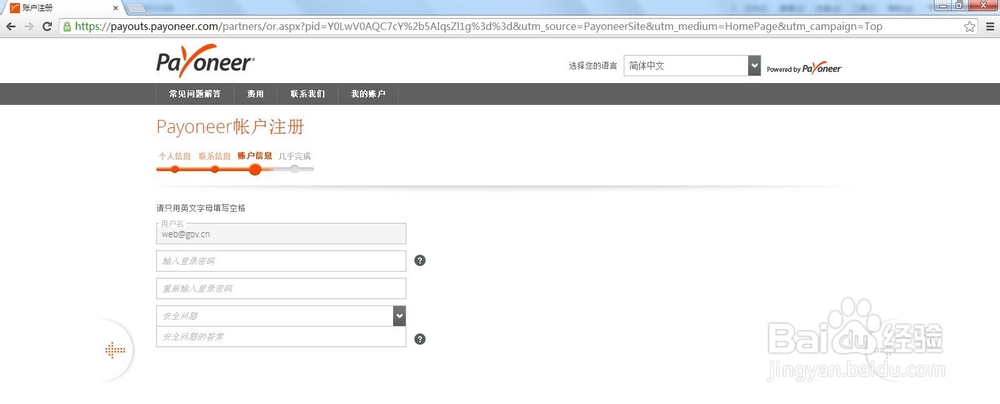Click the secure padlock icon in address bar

pos(67,26)
